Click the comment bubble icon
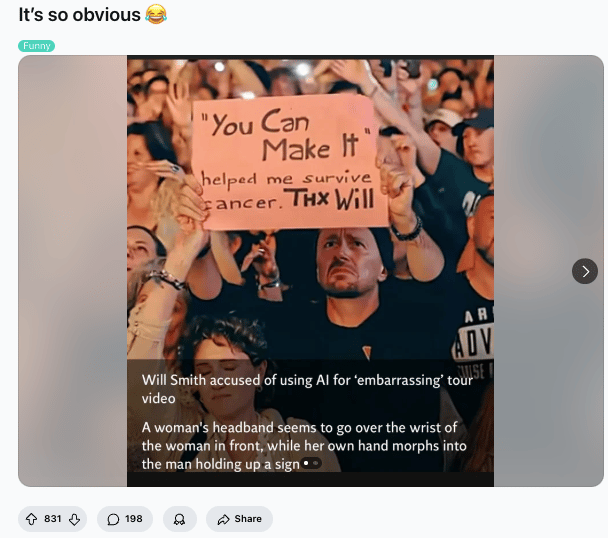 click(x=113, y=519)
